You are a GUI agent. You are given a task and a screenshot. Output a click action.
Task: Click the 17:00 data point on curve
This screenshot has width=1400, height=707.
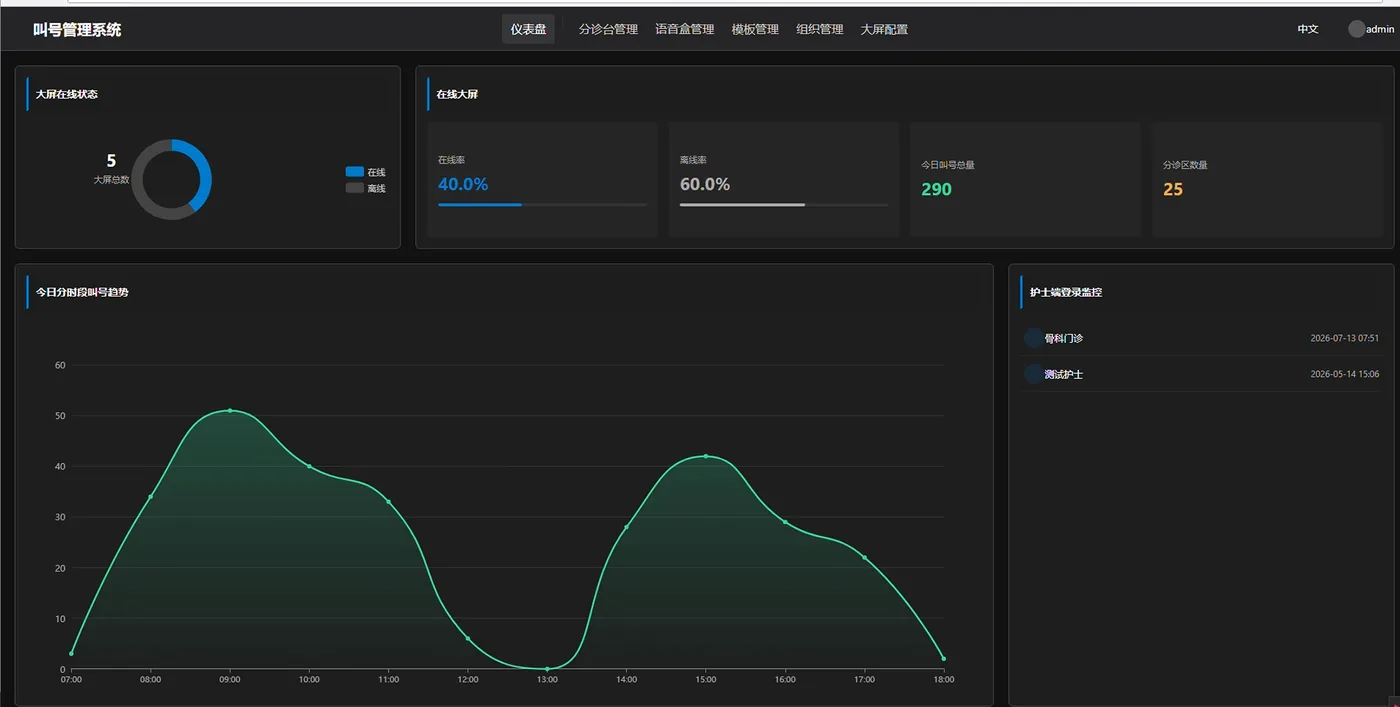point(865,557)
